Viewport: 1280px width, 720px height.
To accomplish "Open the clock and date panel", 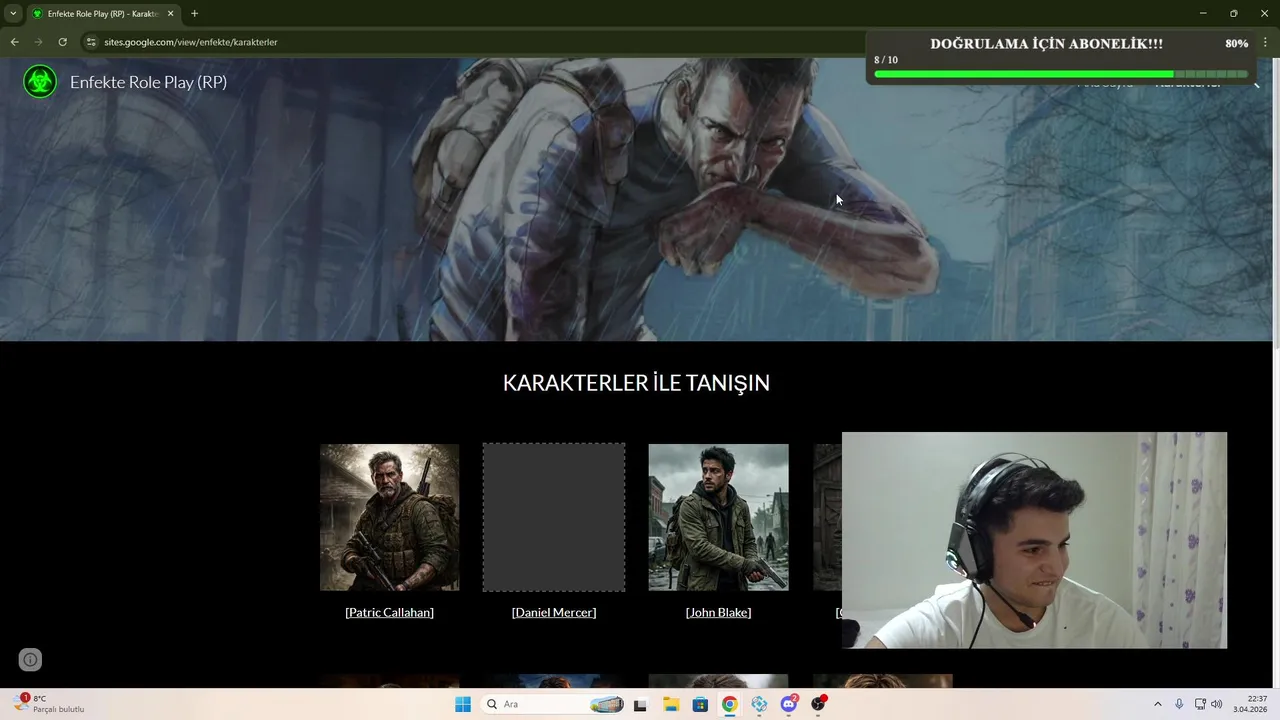I will click(x=1250, y=704).
